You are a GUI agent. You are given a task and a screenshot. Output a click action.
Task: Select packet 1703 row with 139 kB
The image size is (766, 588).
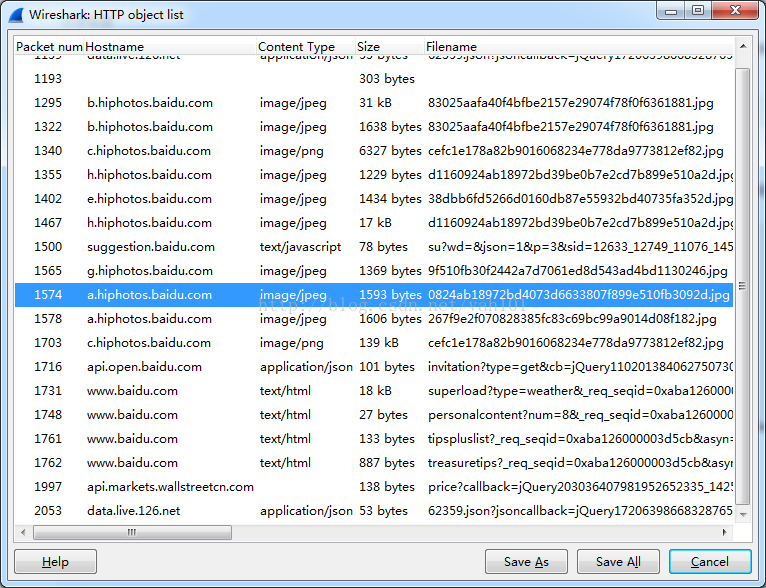pos(374,342)
